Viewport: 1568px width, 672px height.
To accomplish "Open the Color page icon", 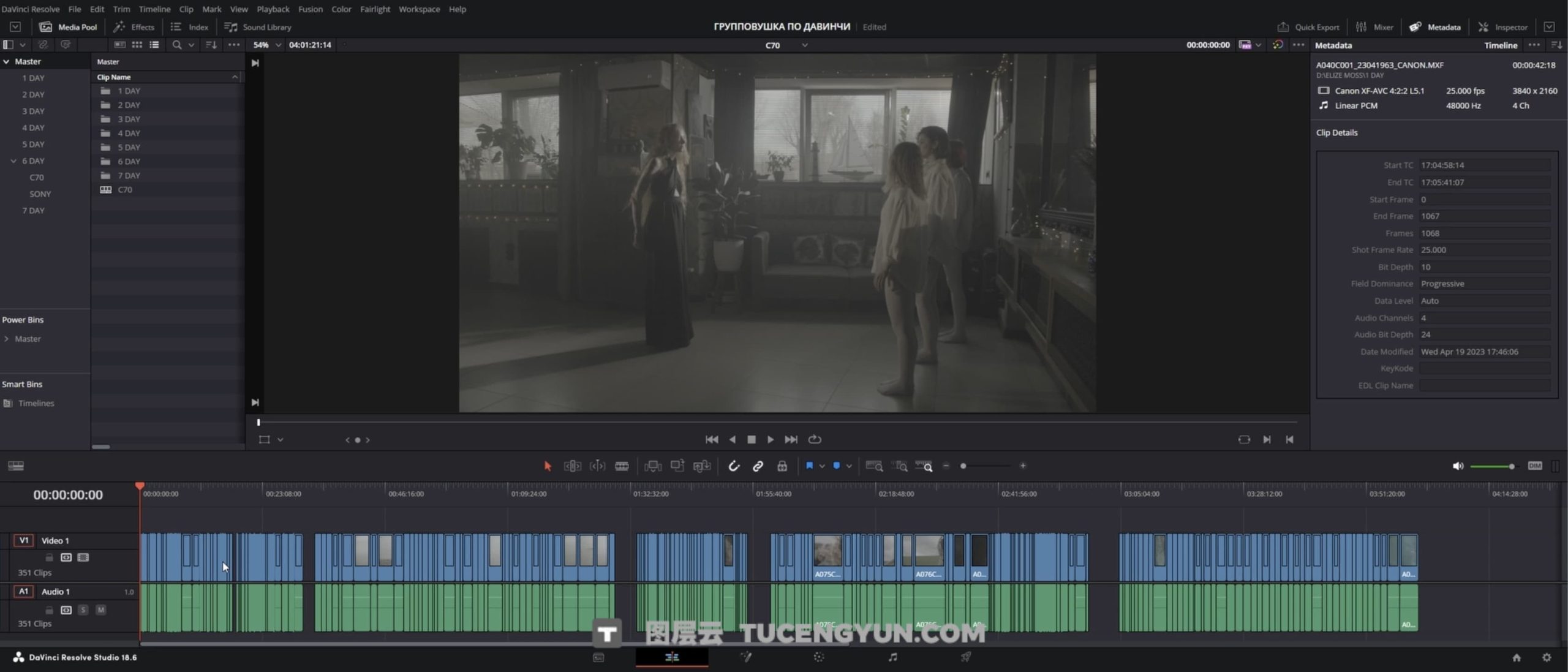I will click(819, 657).
